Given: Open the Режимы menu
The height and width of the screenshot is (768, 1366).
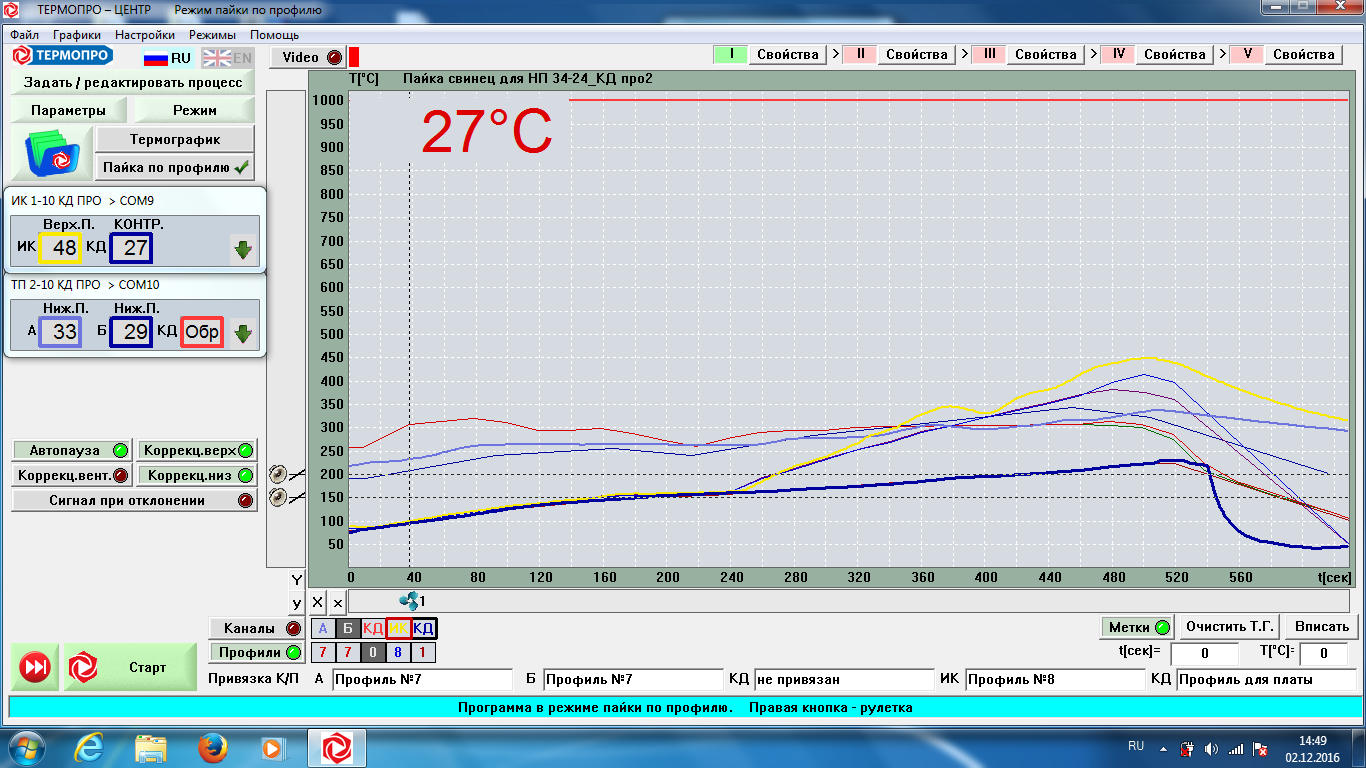Looking at the screenshot, I should 212,34.
